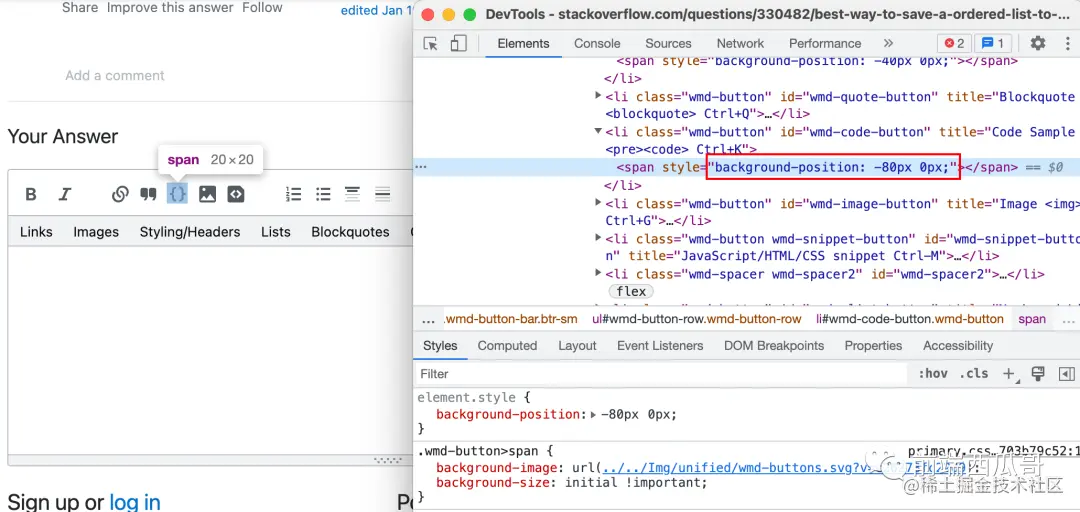The height and width of the screenshot is (512, 1080).
Task: Click Follow link under answer
Action: (x=262, y=8)
